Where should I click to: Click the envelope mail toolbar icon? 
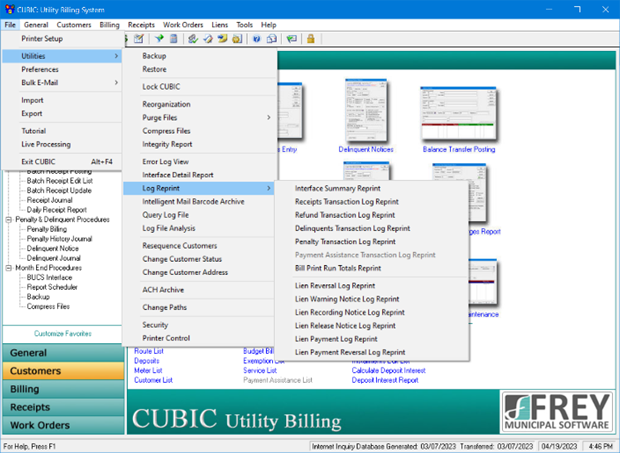pos(272,39)
